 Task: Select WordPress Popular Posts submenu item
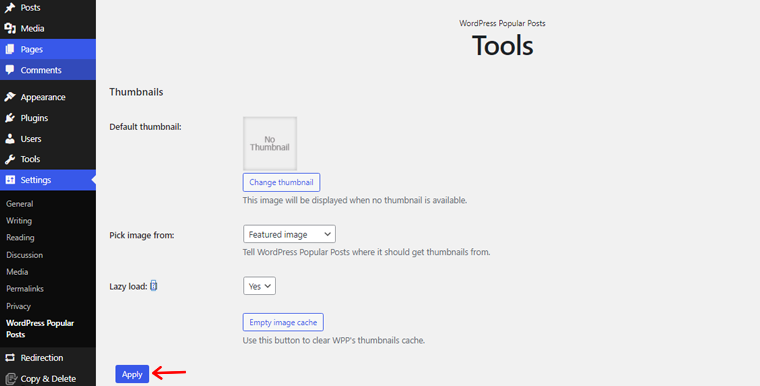click(x=40, y=329)
